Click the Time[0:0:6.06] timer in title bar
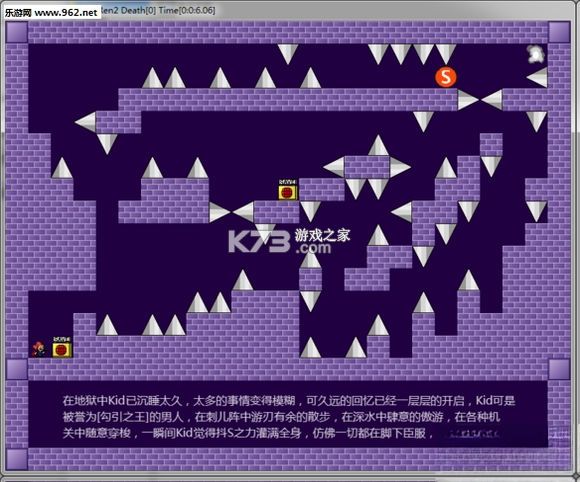580x482 pixels. click(187, 10)
